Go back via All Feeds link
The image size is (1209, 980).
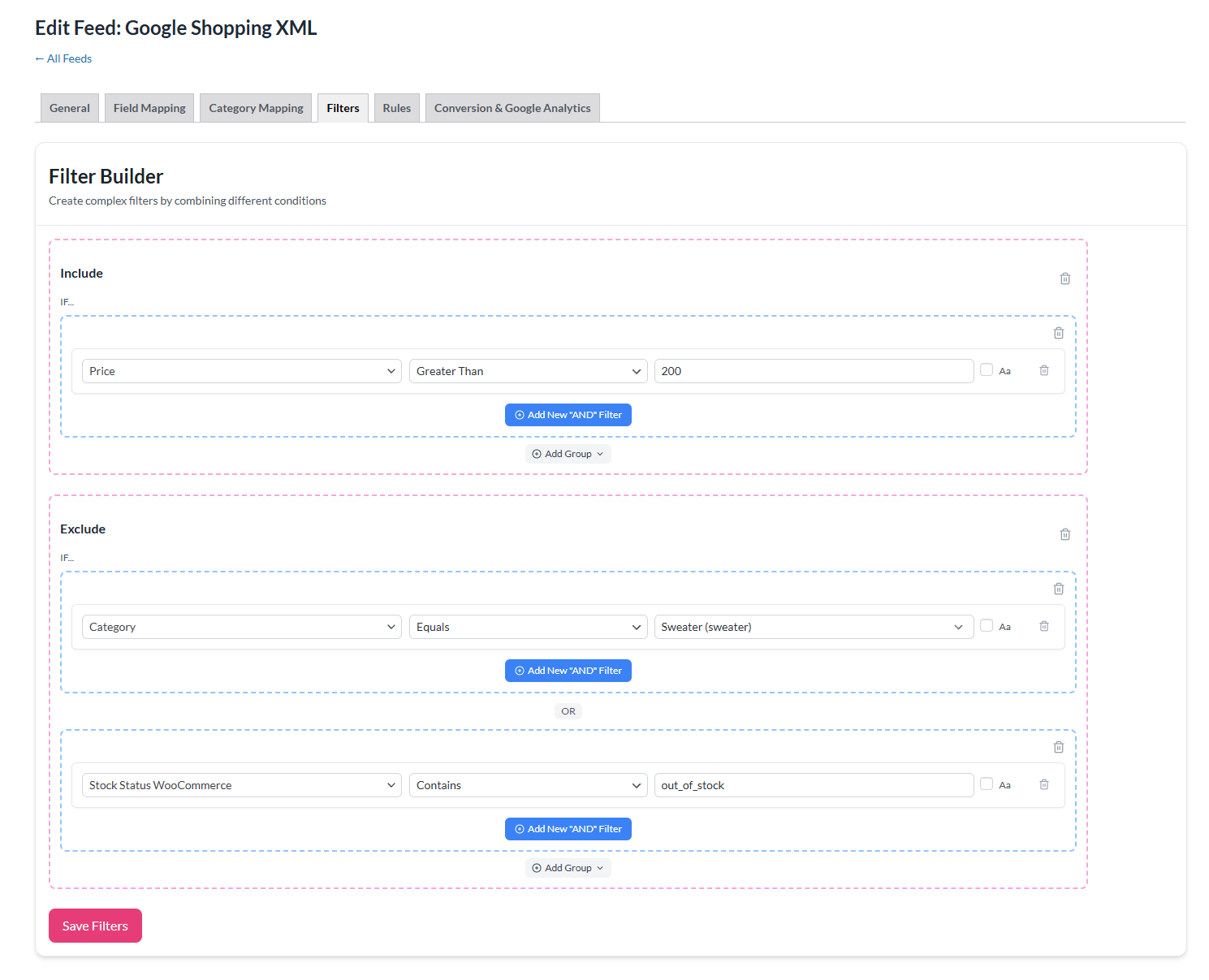click(x=63, y=58)
